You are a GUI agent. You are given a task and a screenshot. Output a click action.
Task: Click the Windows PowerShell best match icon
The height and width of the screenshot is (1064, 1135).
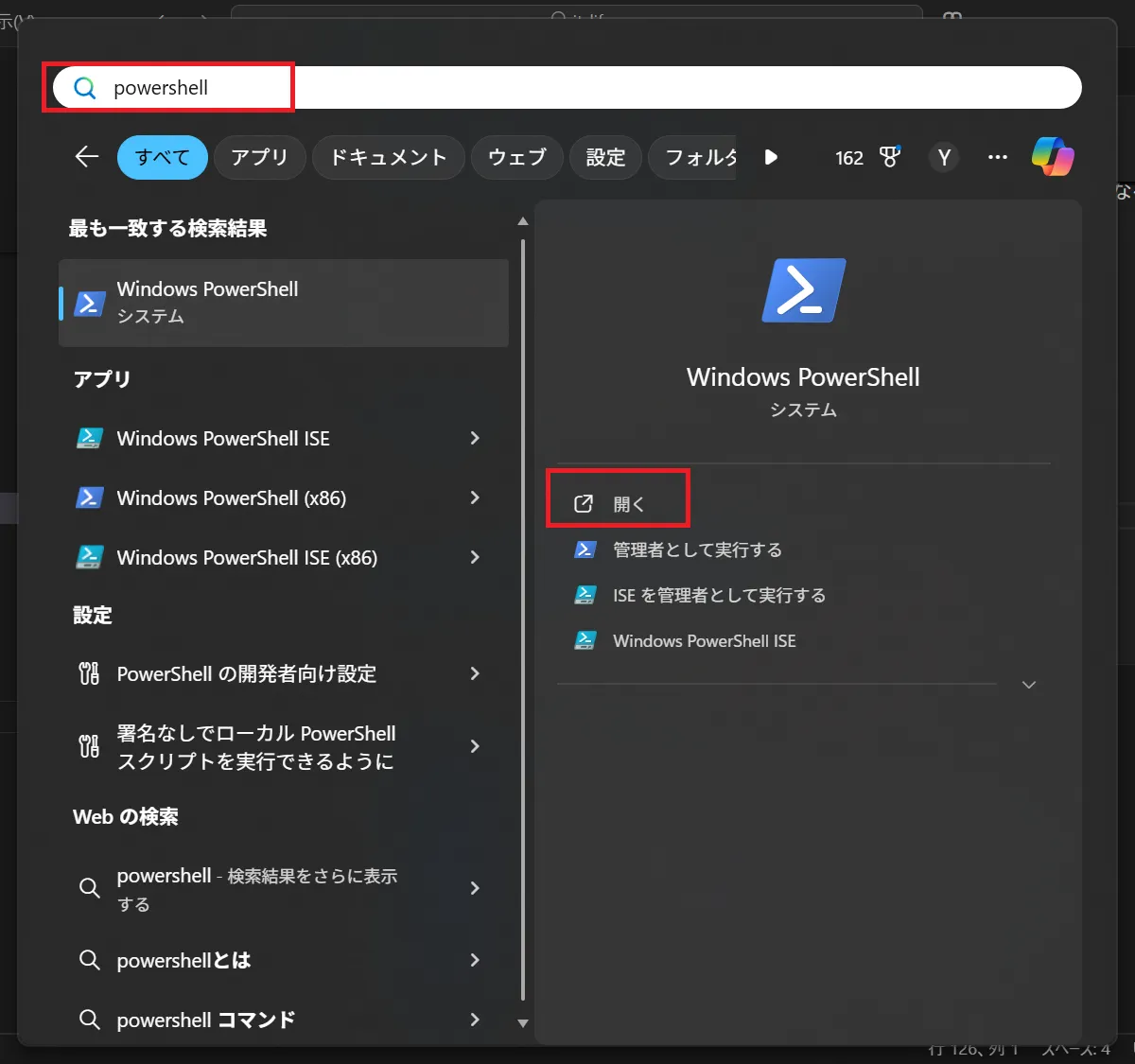click(90, 303)
